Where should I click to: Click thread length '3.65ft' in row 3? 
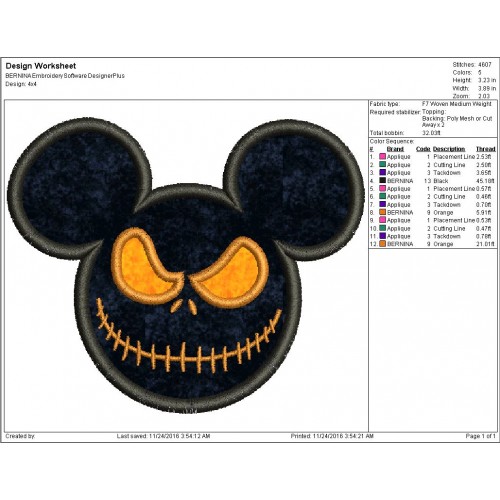484,173
